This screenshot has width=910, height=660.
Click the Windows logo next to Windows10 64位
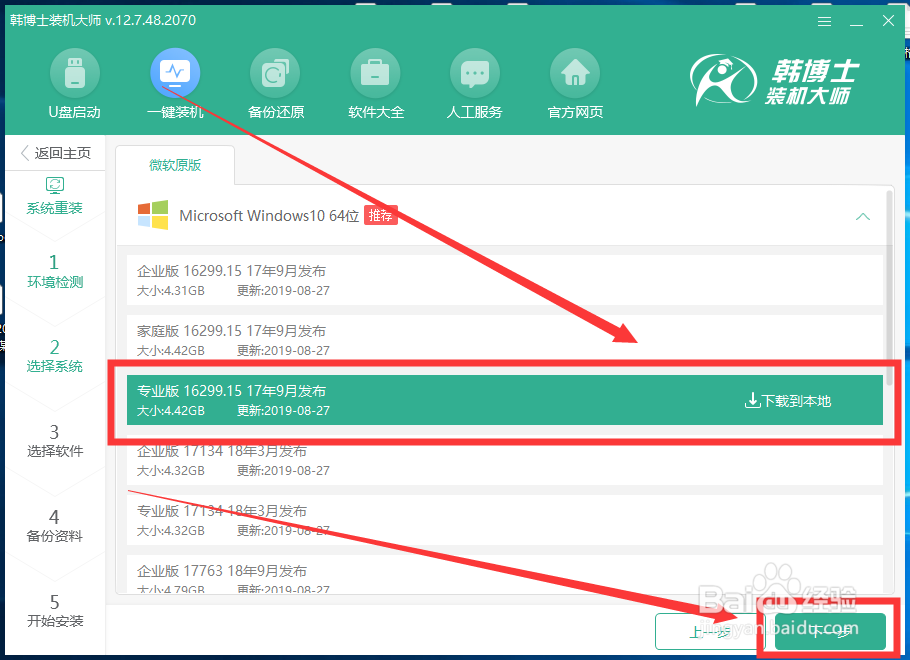pyautogui.click(x=153, y=215)
